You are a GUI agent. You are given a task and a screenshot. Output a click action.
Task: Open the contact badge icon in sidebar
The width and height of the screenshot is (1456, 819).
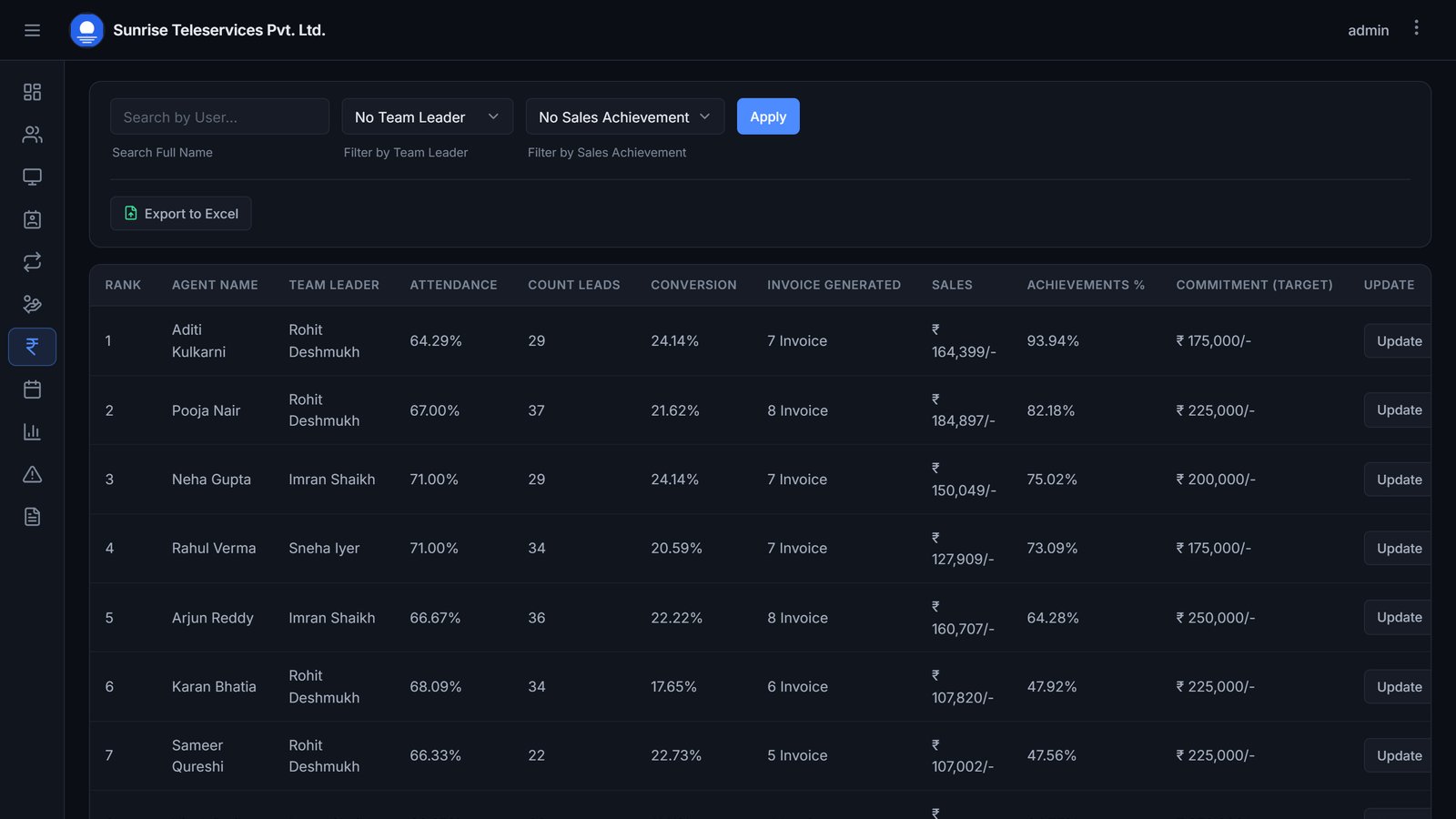32,219
